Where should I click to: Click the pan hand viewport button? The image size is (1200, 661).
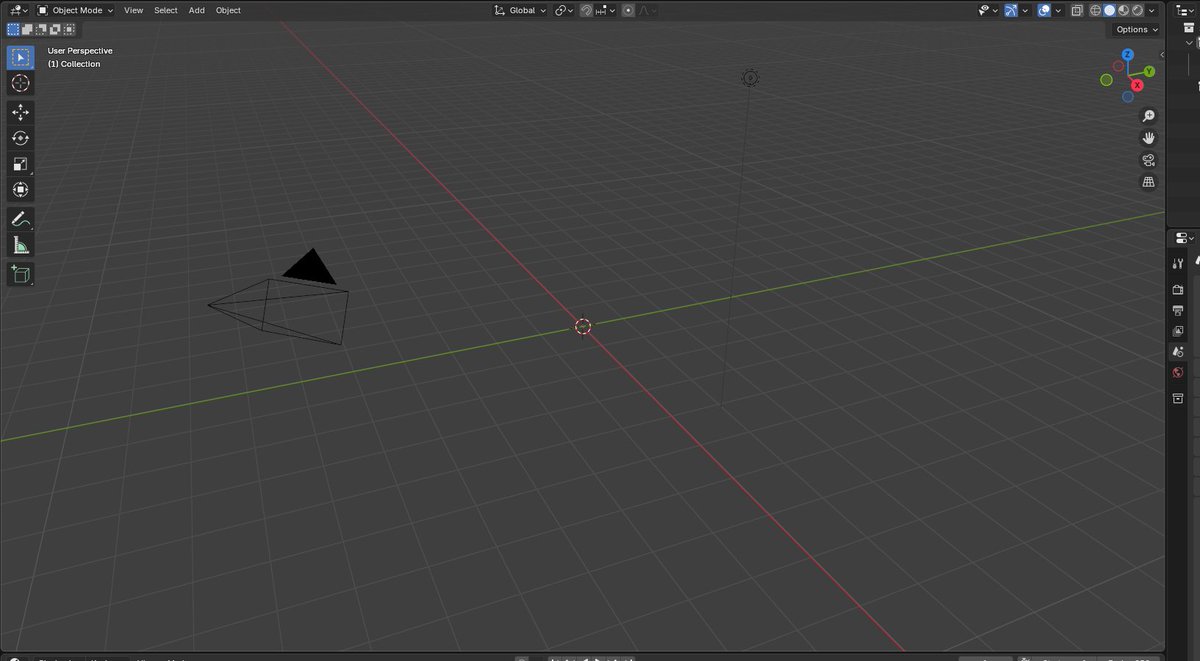1148,138
